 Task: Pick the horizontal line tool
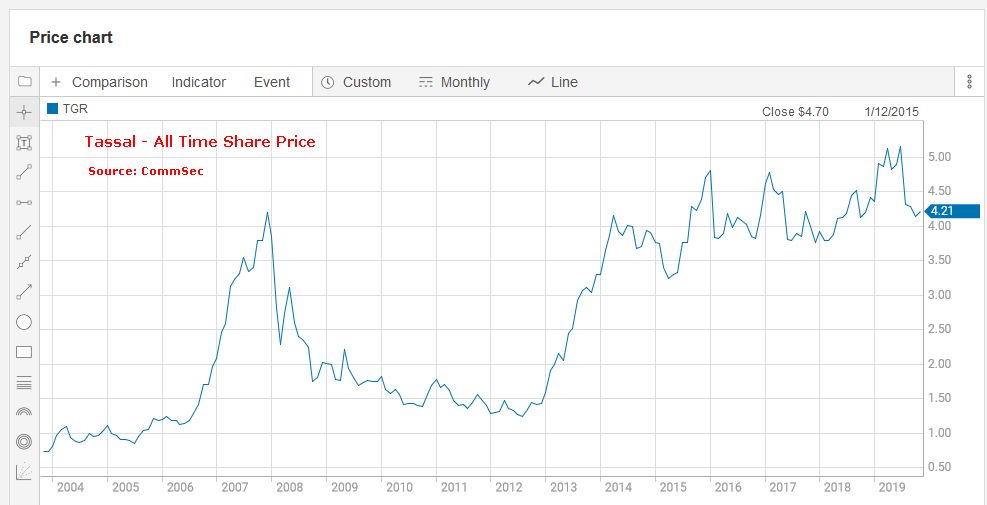point(25,202)
